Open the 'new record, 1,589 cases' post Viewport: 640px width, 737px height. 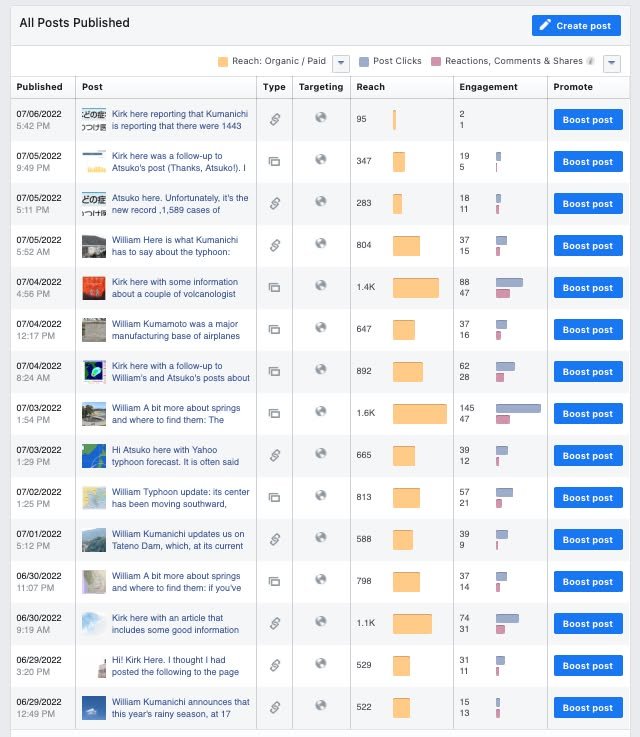[180, 204]
